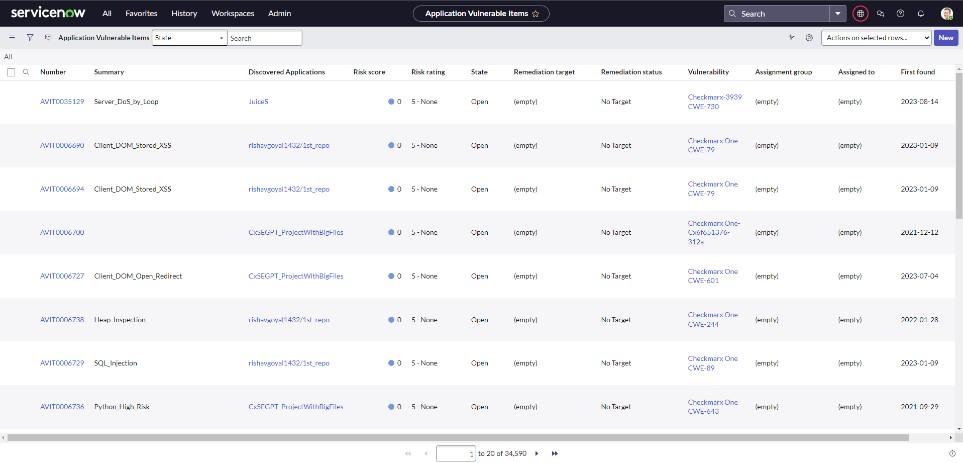
Task: Sort by the Number column header
Action: [53, 72]
